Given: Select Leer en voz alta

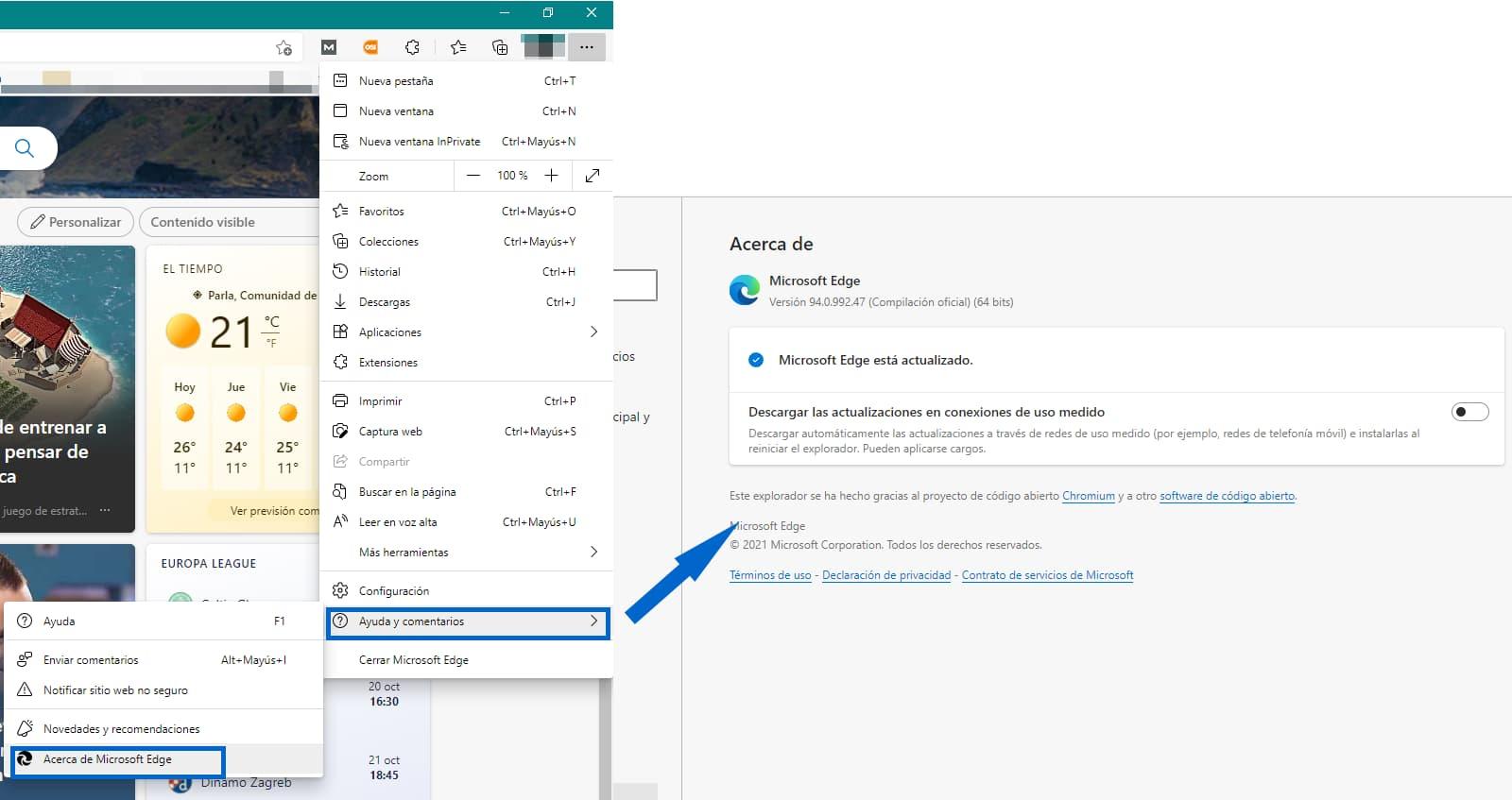Looking at the screenshot, I should pos(467,522).
